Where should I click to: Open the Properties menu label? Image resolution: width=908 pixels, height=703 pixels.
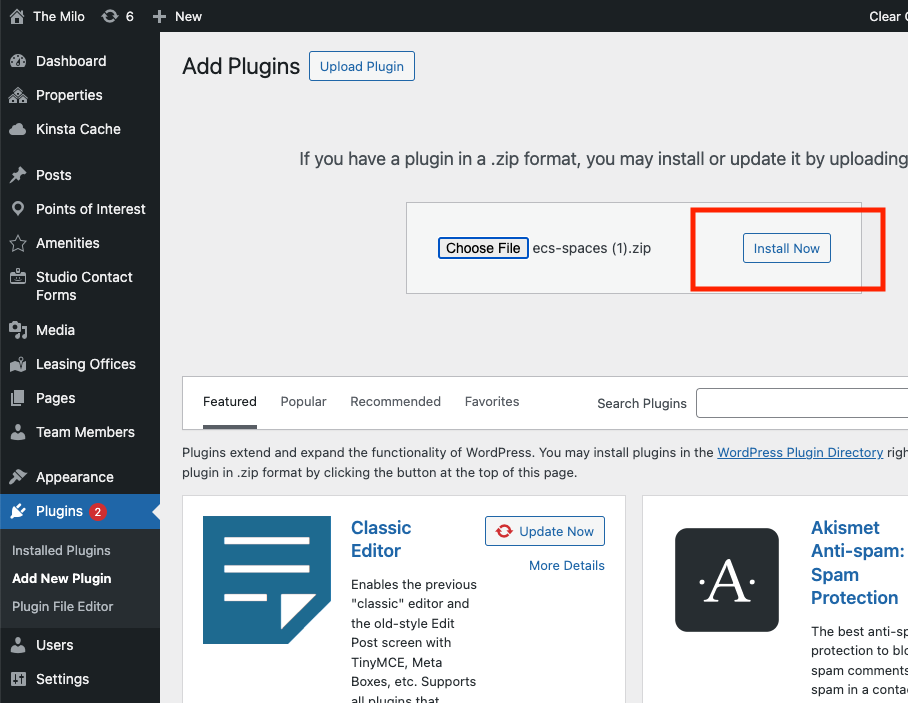coord(69,95)
